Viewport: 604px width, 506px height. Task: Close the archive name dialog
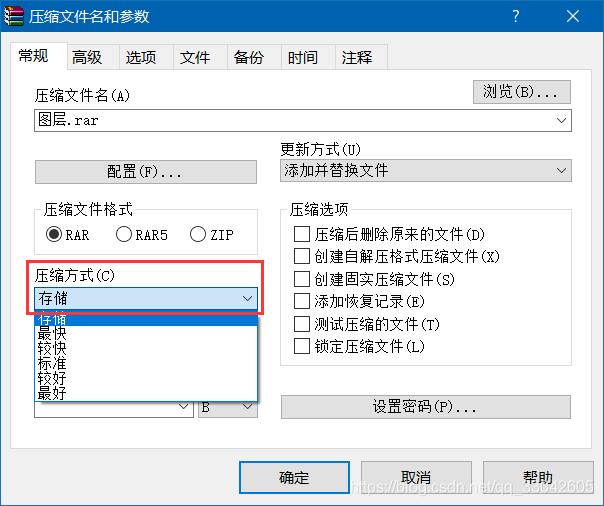point(573,16)
